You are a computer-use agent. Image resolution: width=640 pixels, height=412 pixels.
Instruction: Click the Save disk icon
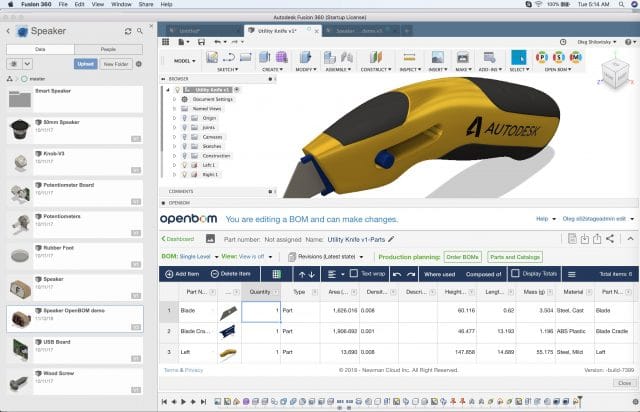coord(201,42)
